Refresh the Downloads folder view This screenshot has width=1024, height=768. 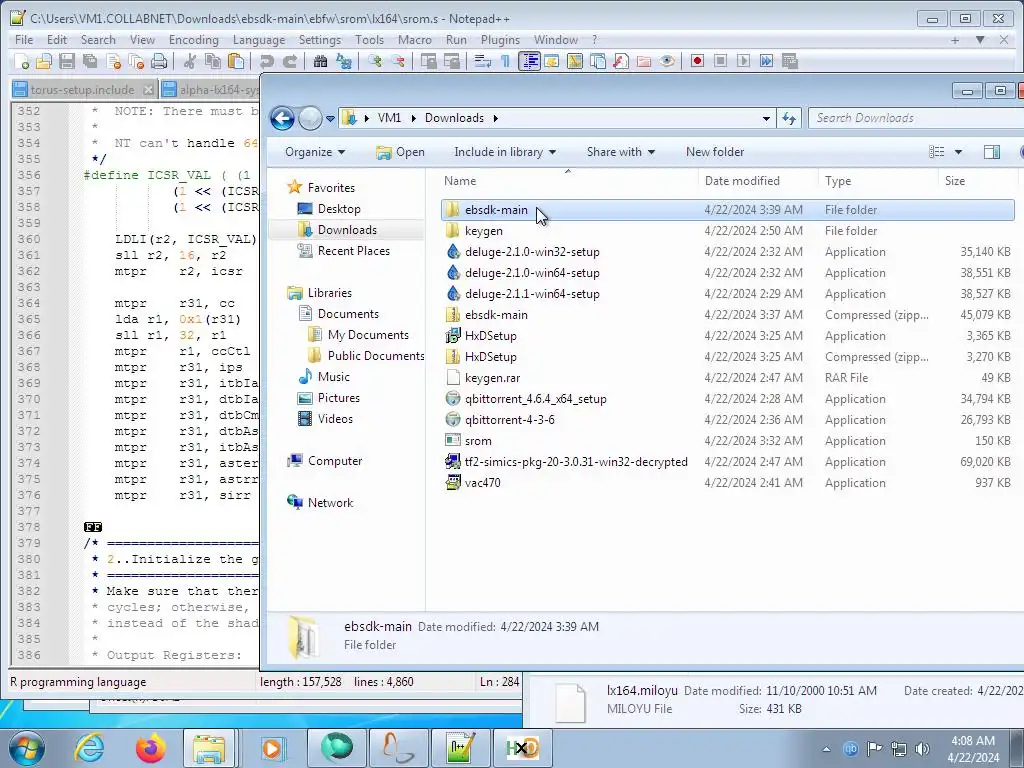click(x=789, y=118)
